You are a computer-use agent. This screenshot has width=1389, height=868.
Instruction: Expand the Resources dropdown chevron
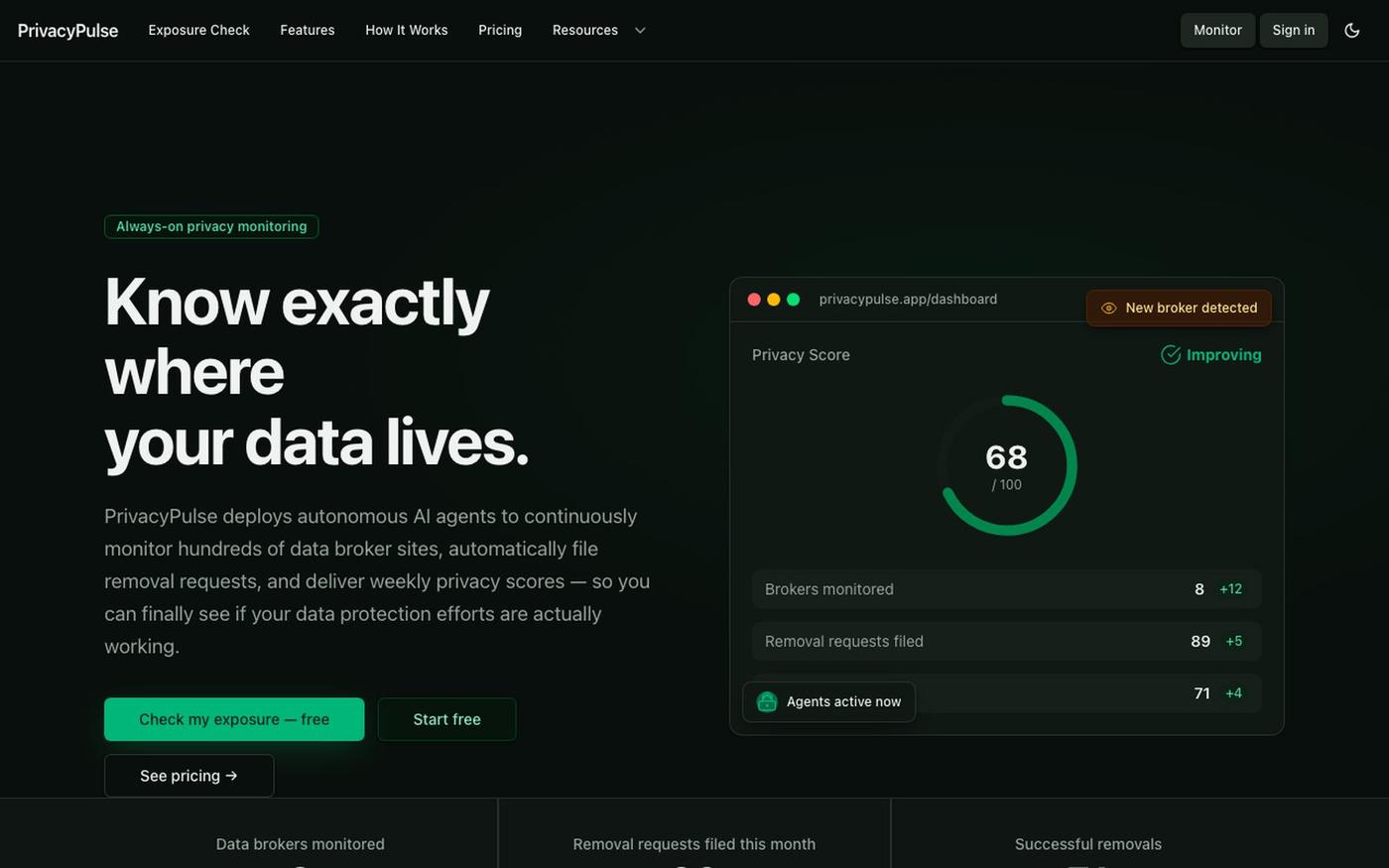click(640, 31)
